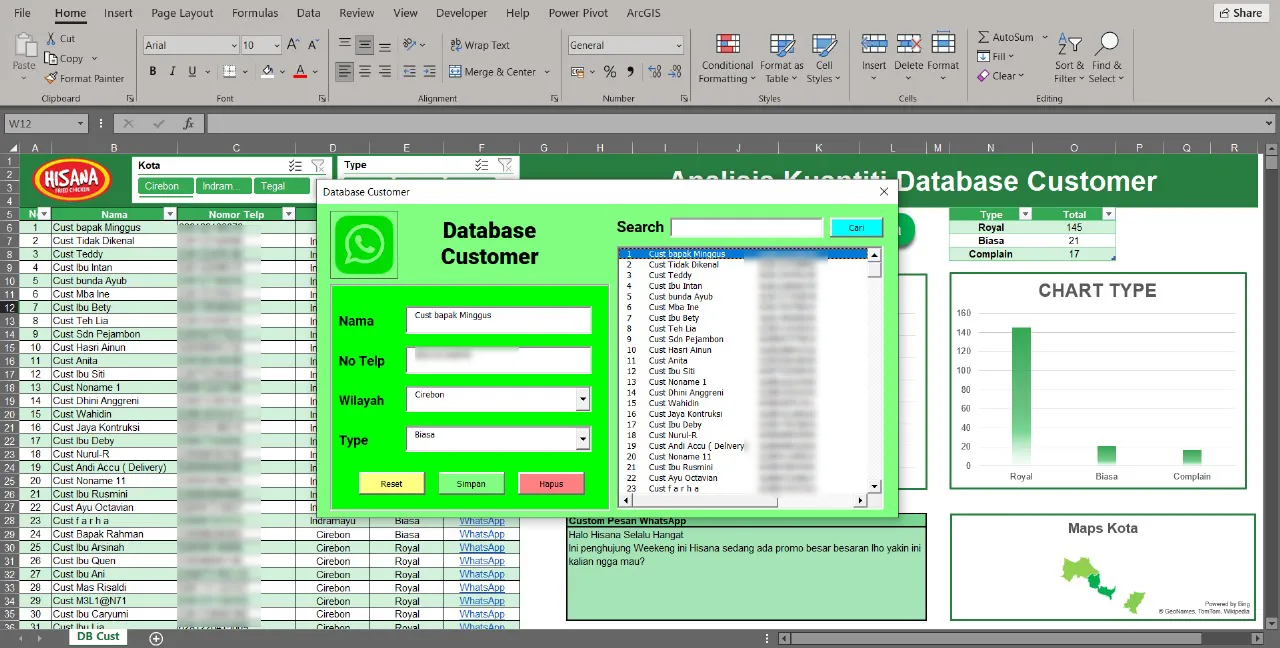Toggle Italic formatting
Viewport: 1280px width, 648px height.
click(173, 71)
